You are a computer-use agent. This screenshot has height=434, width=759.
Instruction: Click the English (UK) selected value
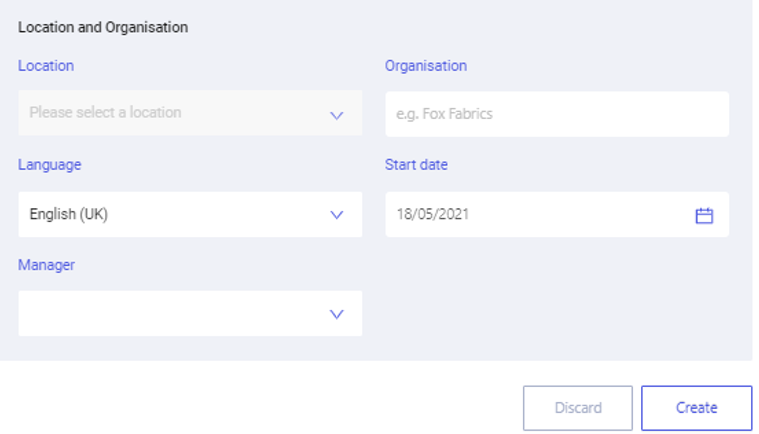tap(69, 214)
